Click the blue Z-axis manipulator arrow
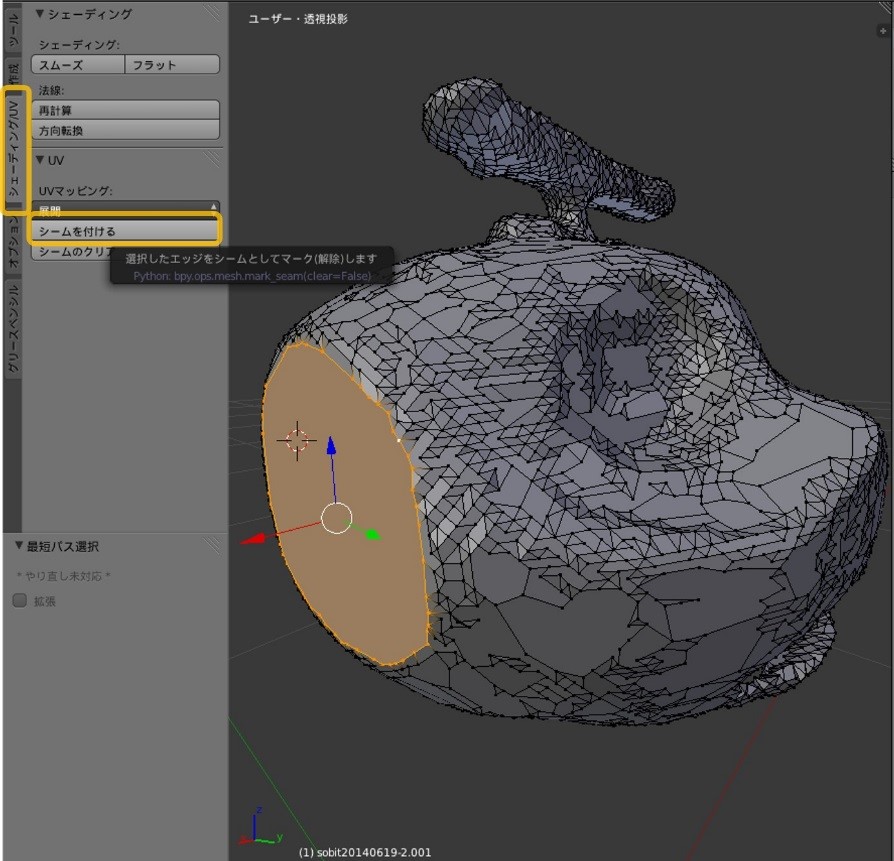The height and width of the screenshot is (861, 894). 331,448
